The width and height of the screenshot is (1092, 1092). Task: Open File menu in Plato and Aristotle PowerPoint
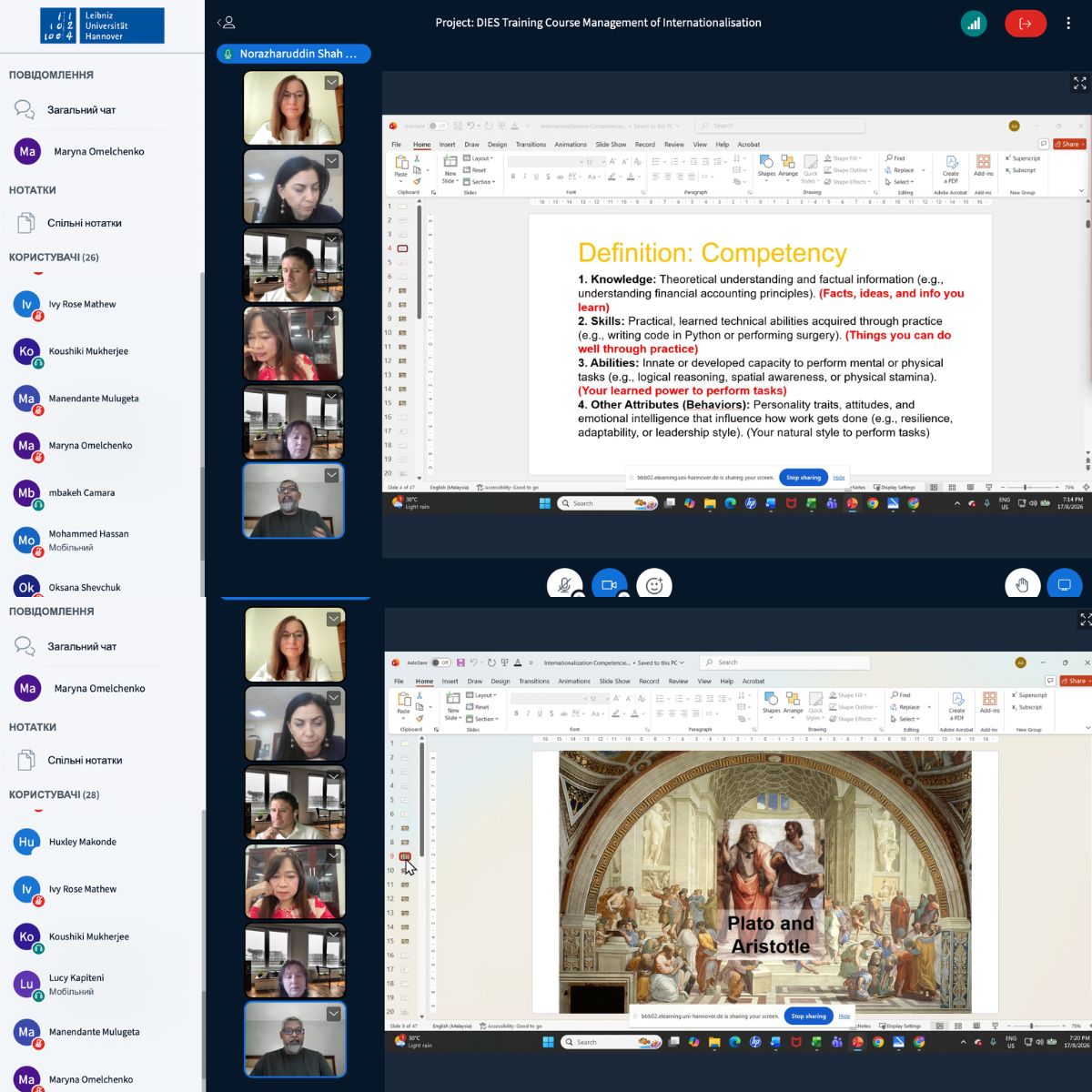pyautogui.click(x=399, y=681)
